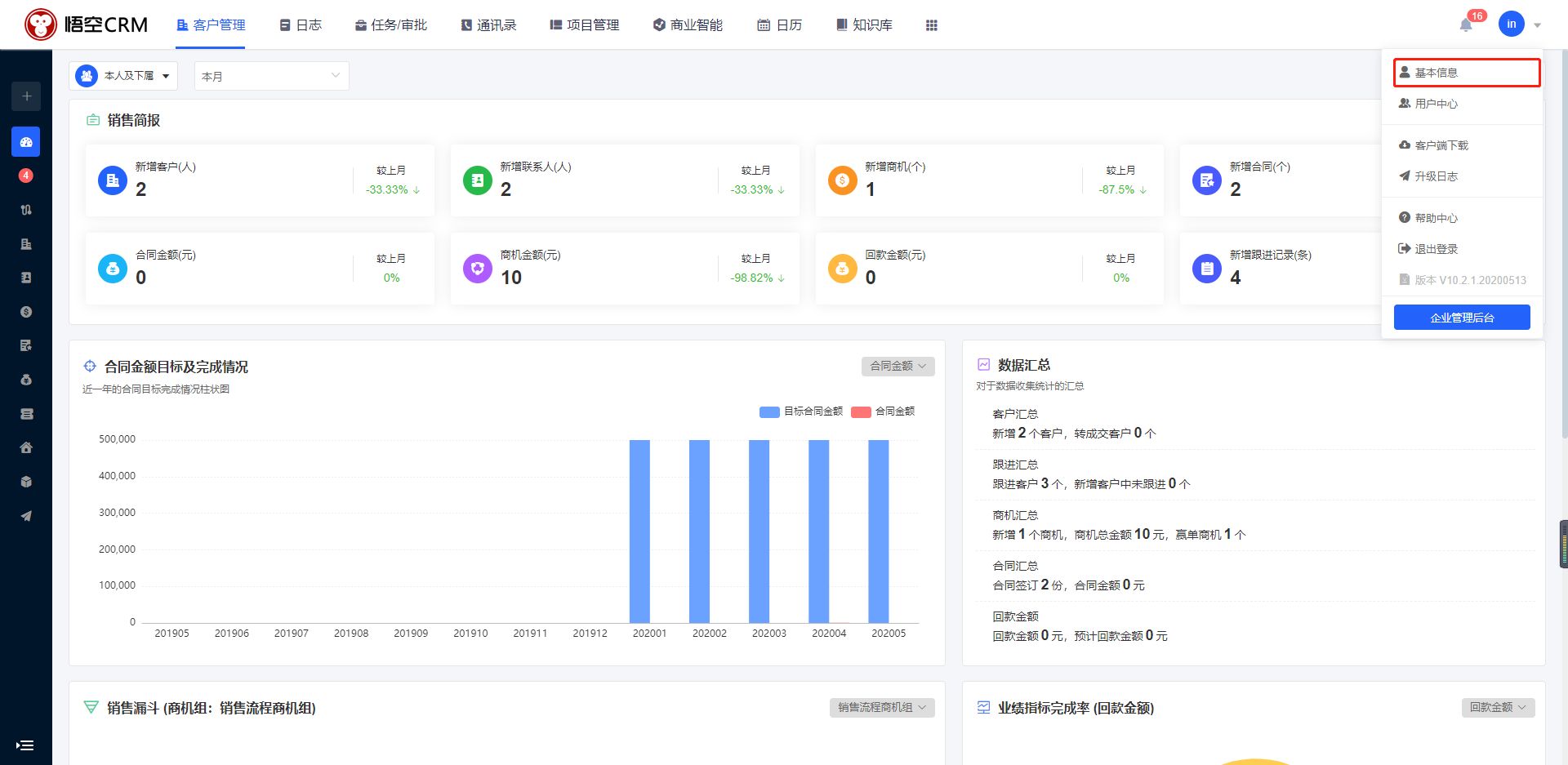Choose 退出登录 to log out
Viewport: 1568px width, 765px height.
1462,249
